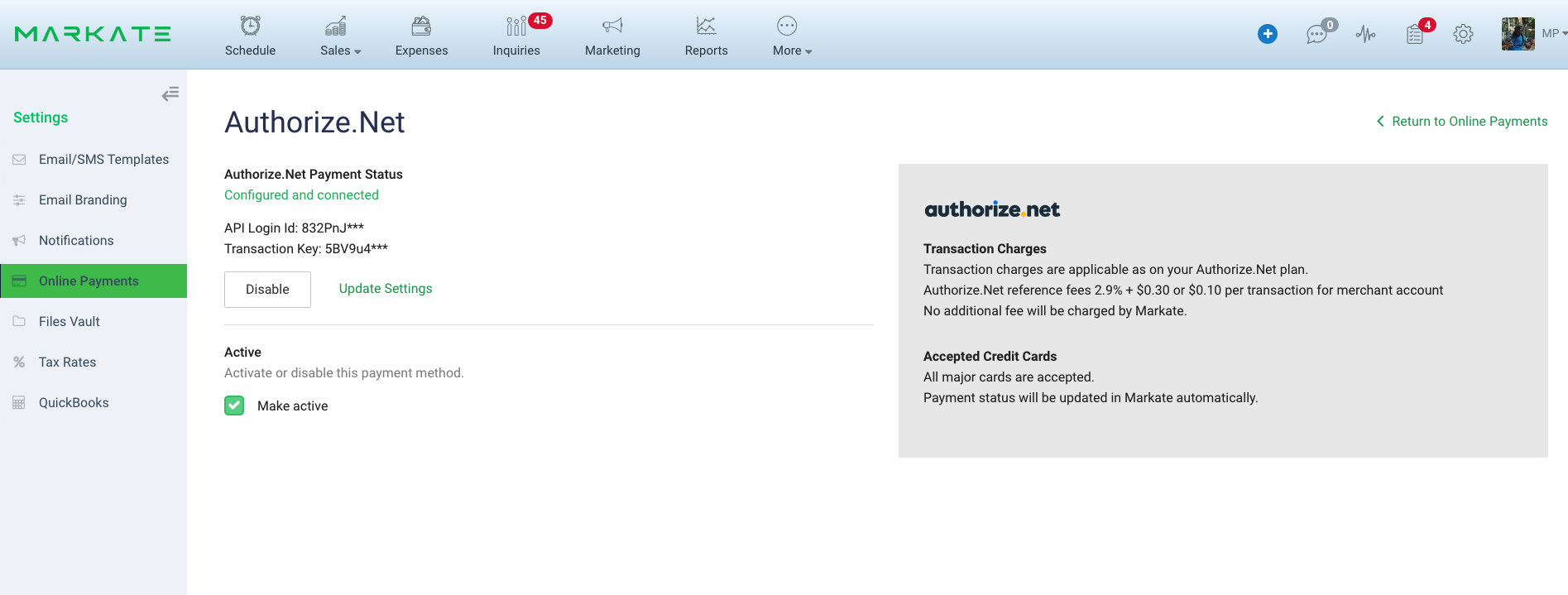Click the Make active label

(292, 406)
